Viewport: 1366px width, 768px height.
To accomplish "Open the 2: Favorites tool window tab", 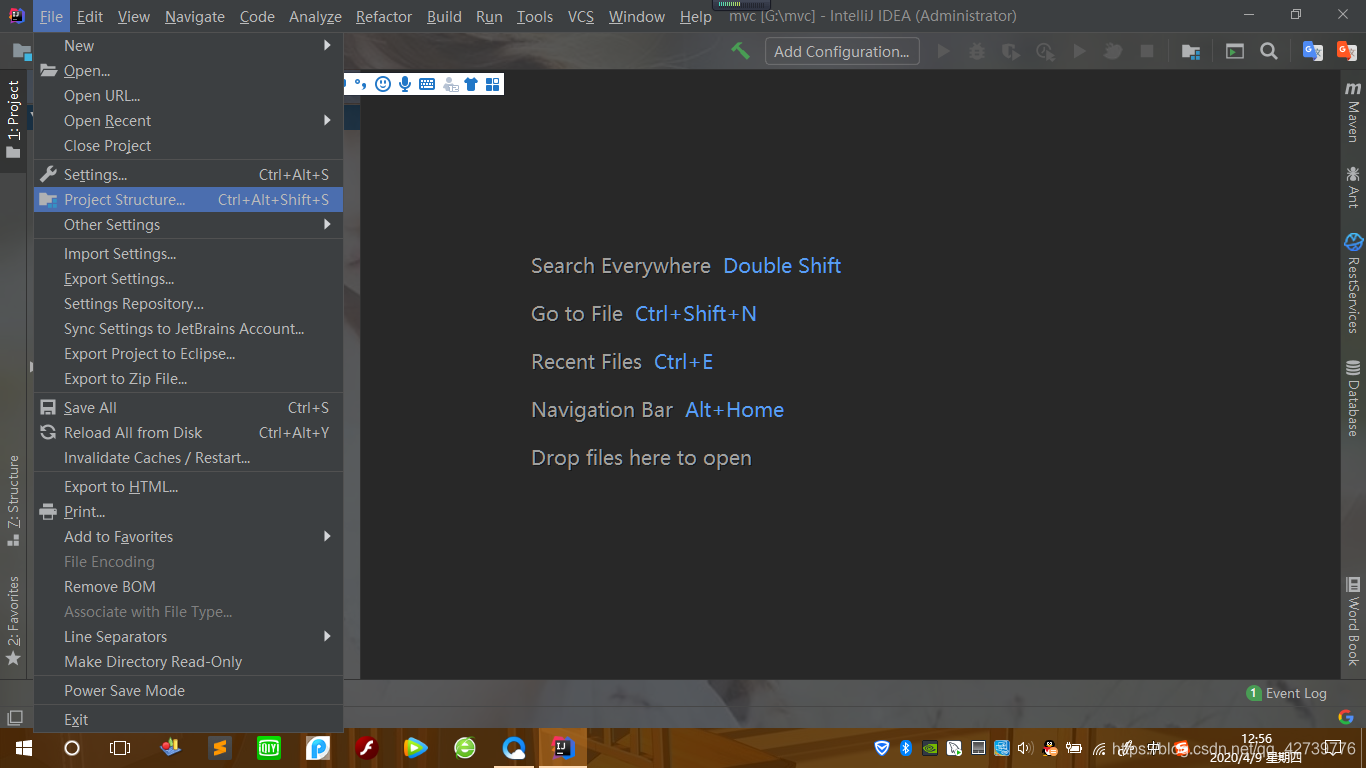I will pos(13,620).
